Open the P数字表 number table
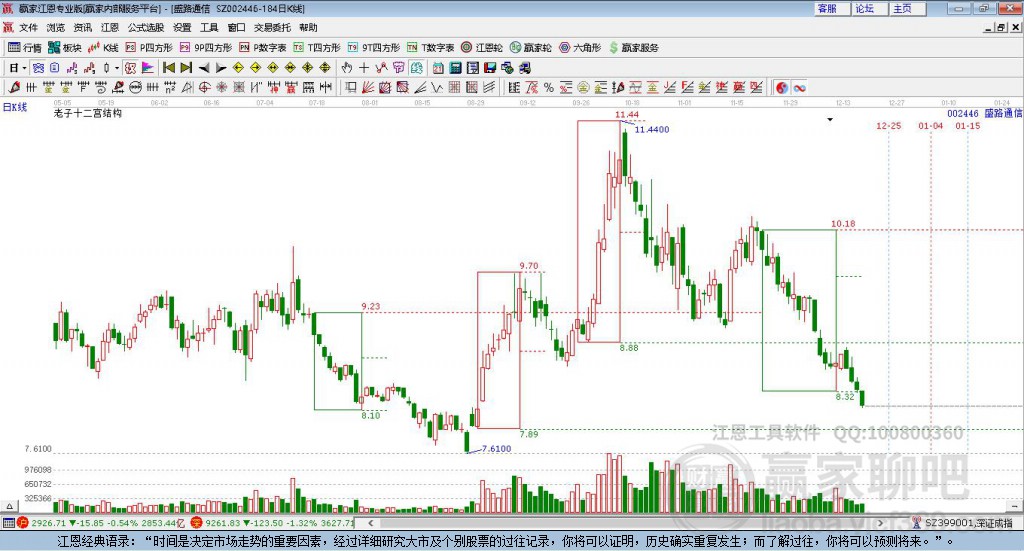The image size is (1024, 551). [x=263, y=48]
